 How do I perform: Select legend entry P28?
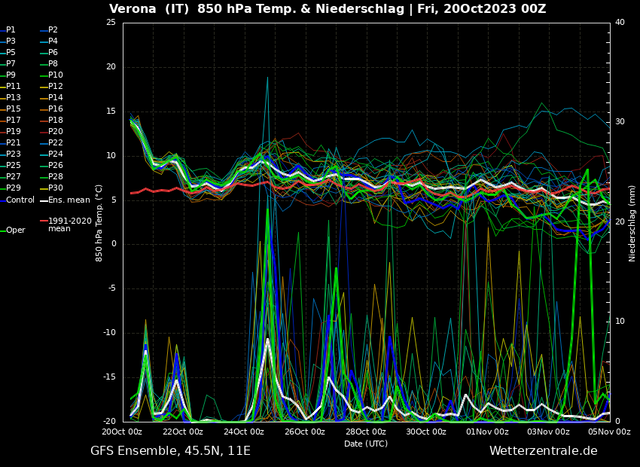51,177
